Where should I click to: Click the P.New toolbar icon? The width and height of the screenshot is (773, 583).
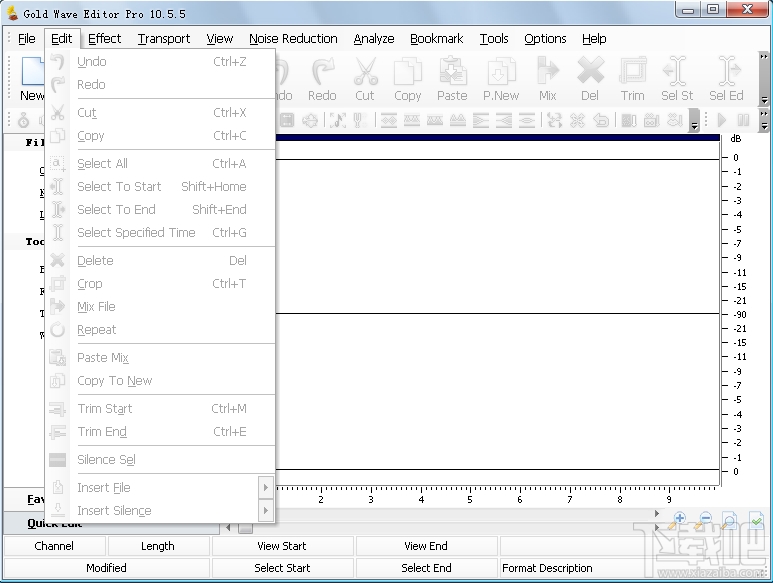tap(501, 71)
